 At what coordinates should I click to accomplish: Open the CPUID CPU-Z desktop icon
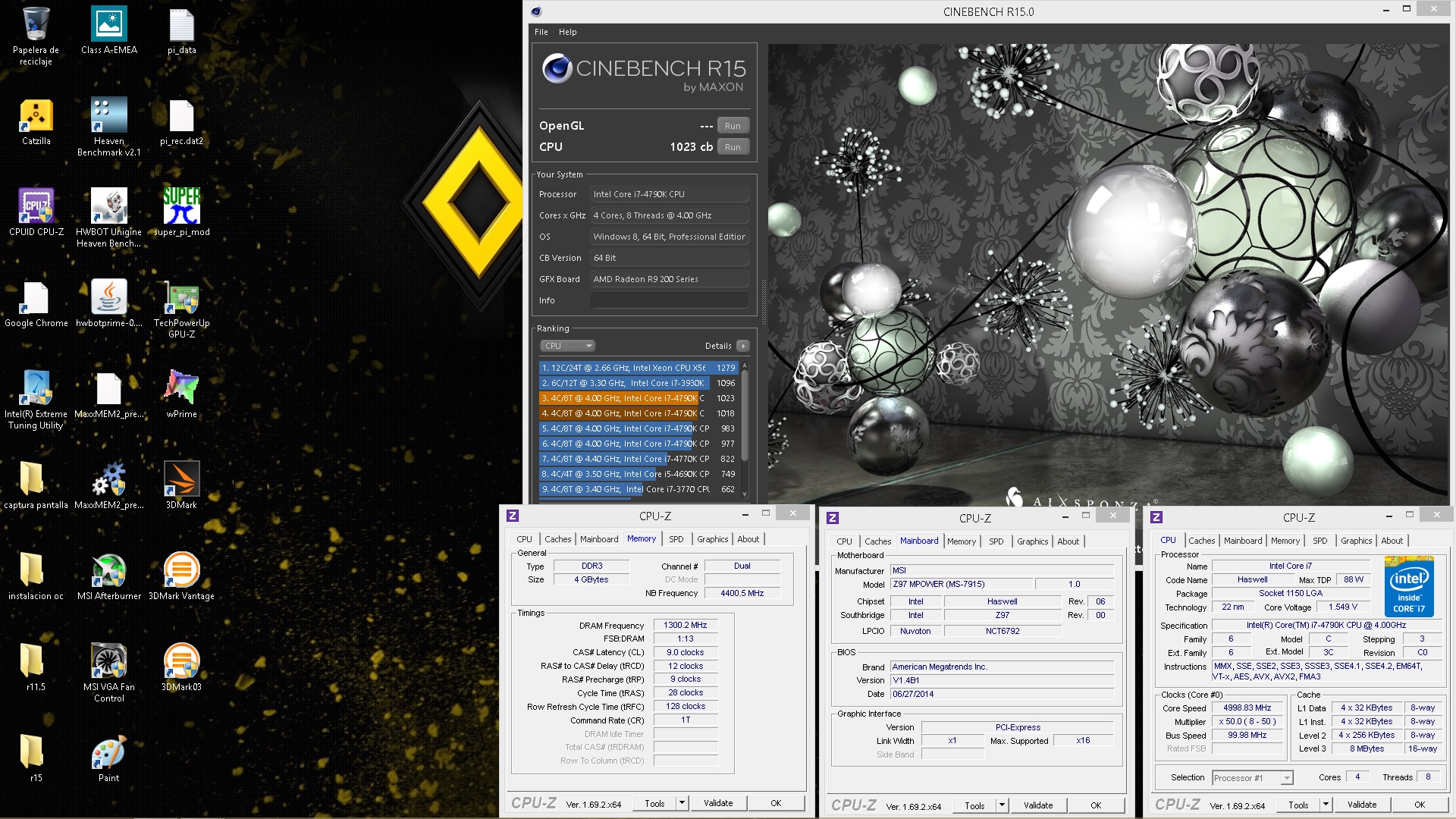pyautogui.click(x=36, y=207)
